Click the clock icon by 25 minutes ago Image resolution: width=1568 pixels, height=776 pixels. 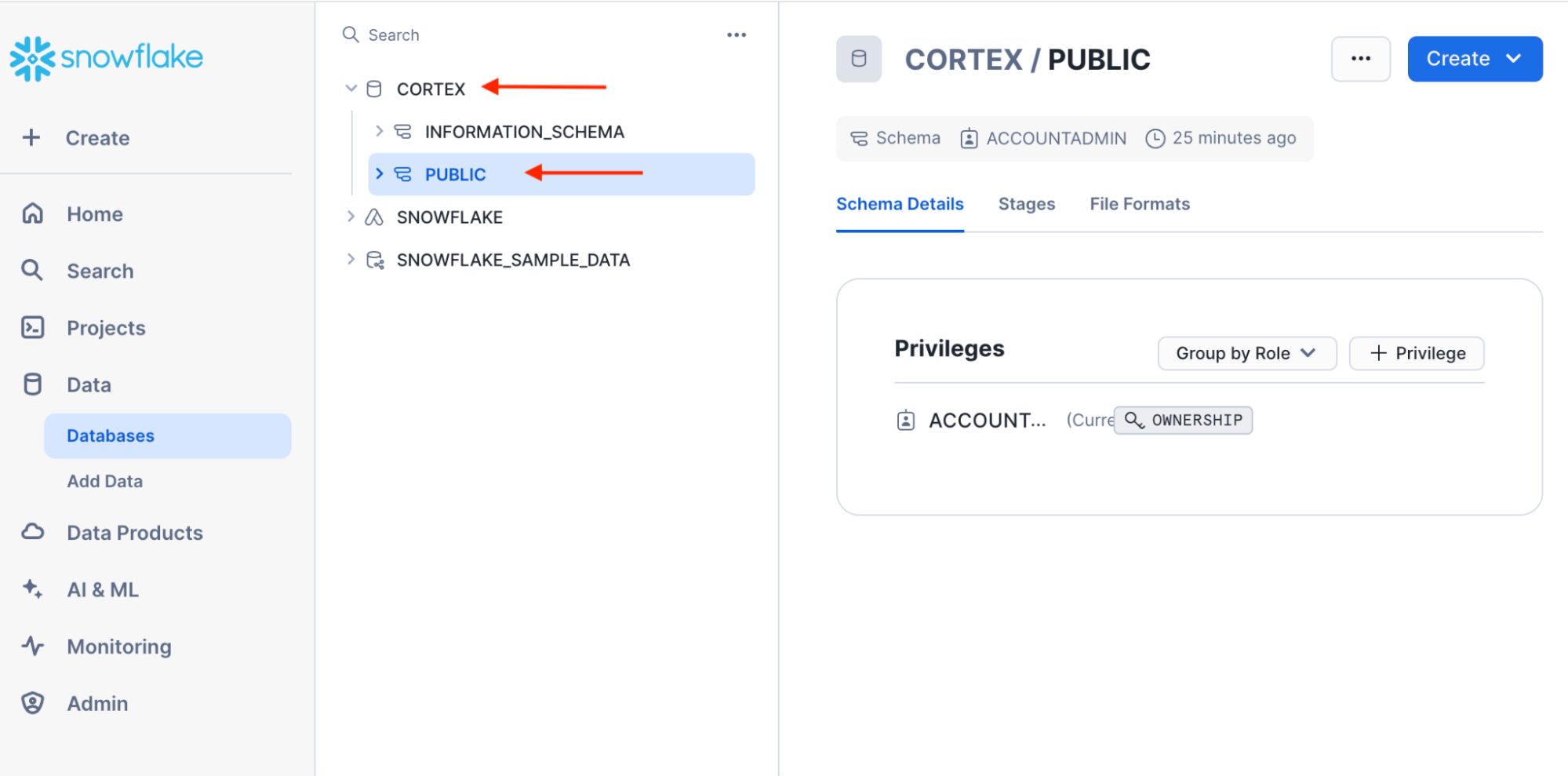pos(1155,138)
